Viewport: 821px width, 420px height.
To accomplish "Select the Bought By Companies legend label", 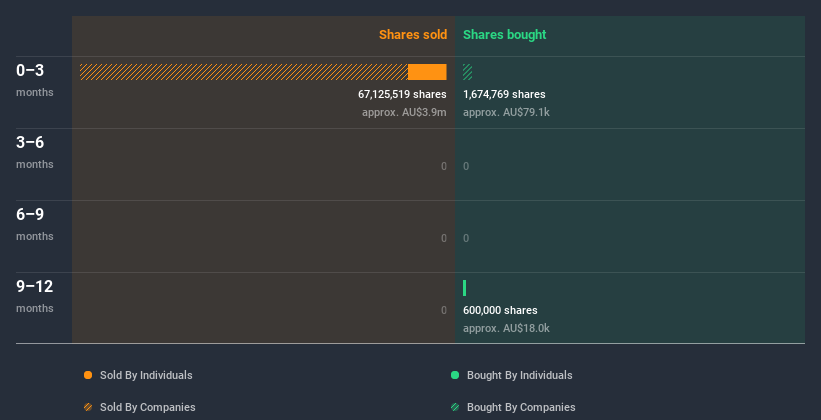I will pyautogui.click(x=521, y=407).
